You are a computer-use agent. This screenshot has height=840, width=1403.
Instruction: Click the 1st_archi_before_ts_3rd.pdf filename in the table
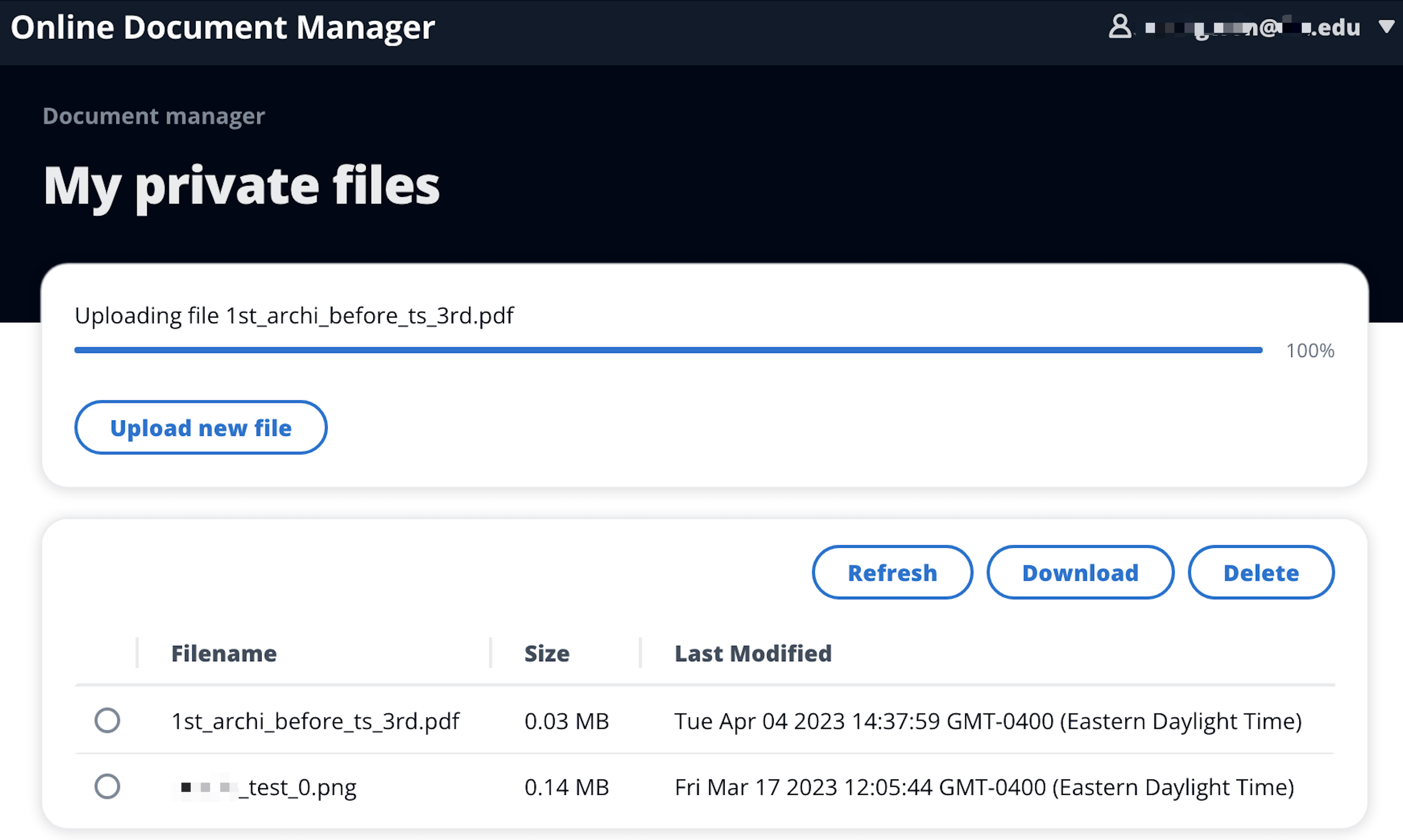(315, 721)
